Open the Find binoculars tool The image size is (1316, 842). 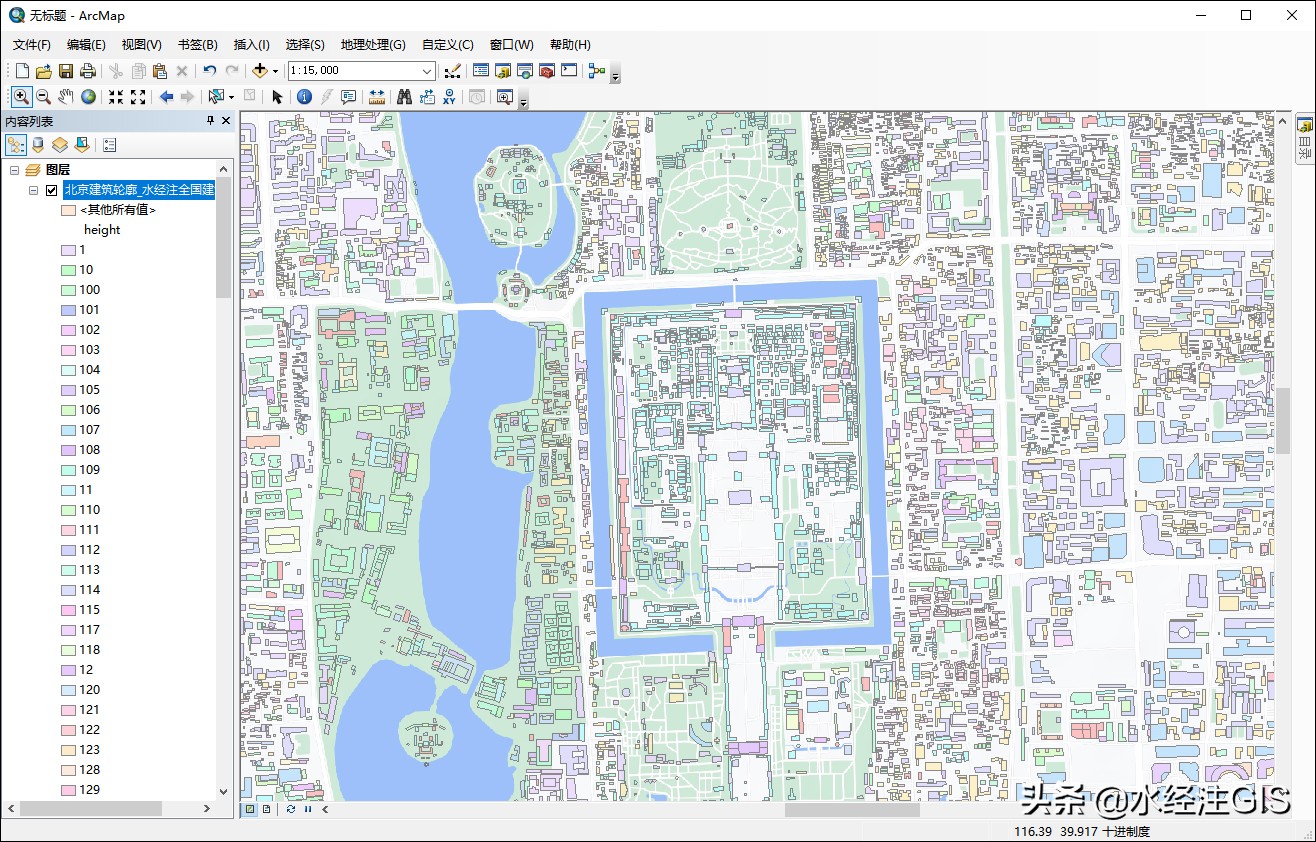pos(404,97)
